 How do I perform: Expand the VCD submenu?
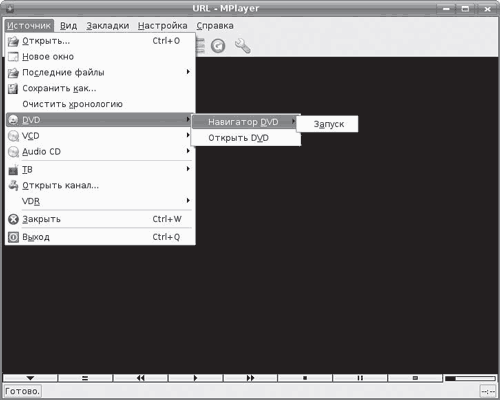click(x=100, y=136)
